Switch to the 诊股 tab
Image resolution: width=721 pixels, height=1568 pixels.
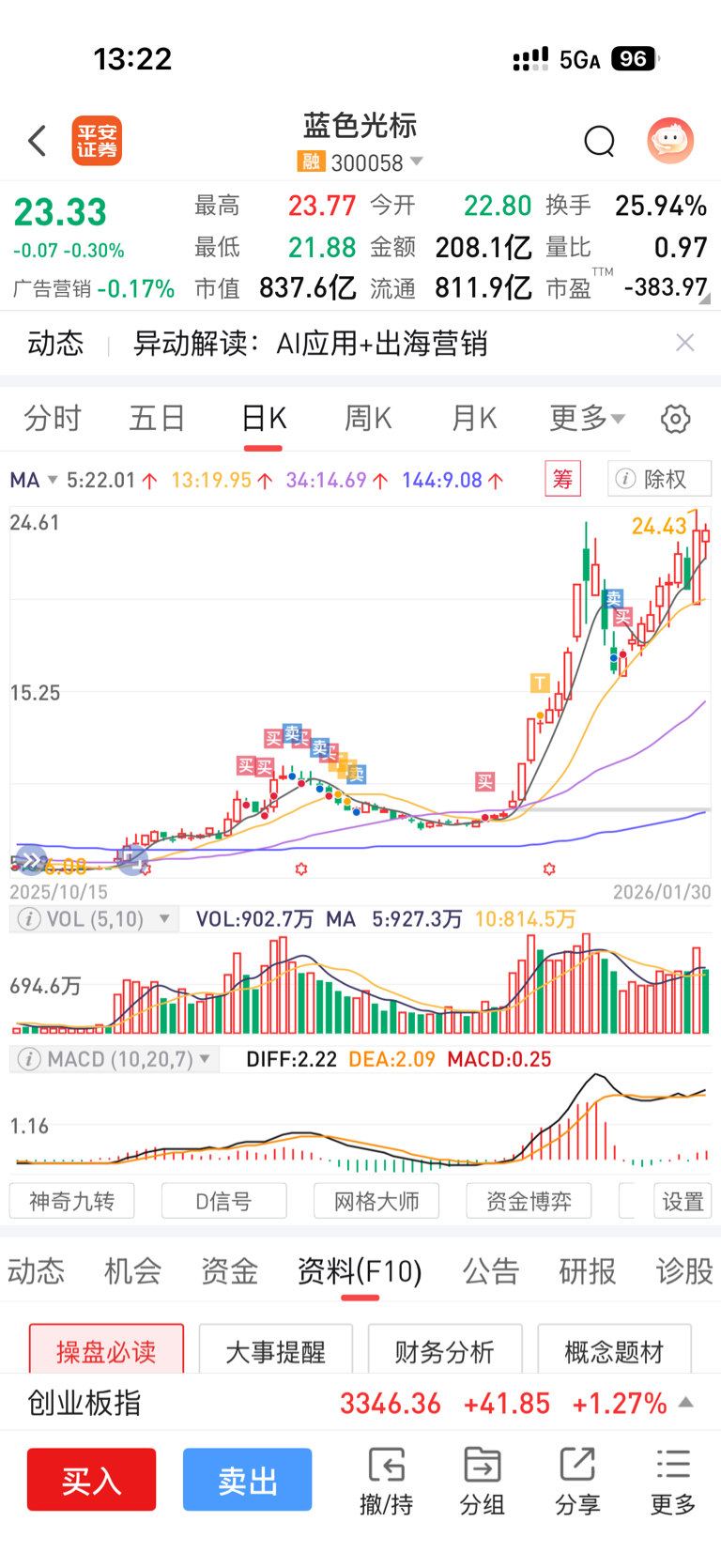click(684, 1271)
